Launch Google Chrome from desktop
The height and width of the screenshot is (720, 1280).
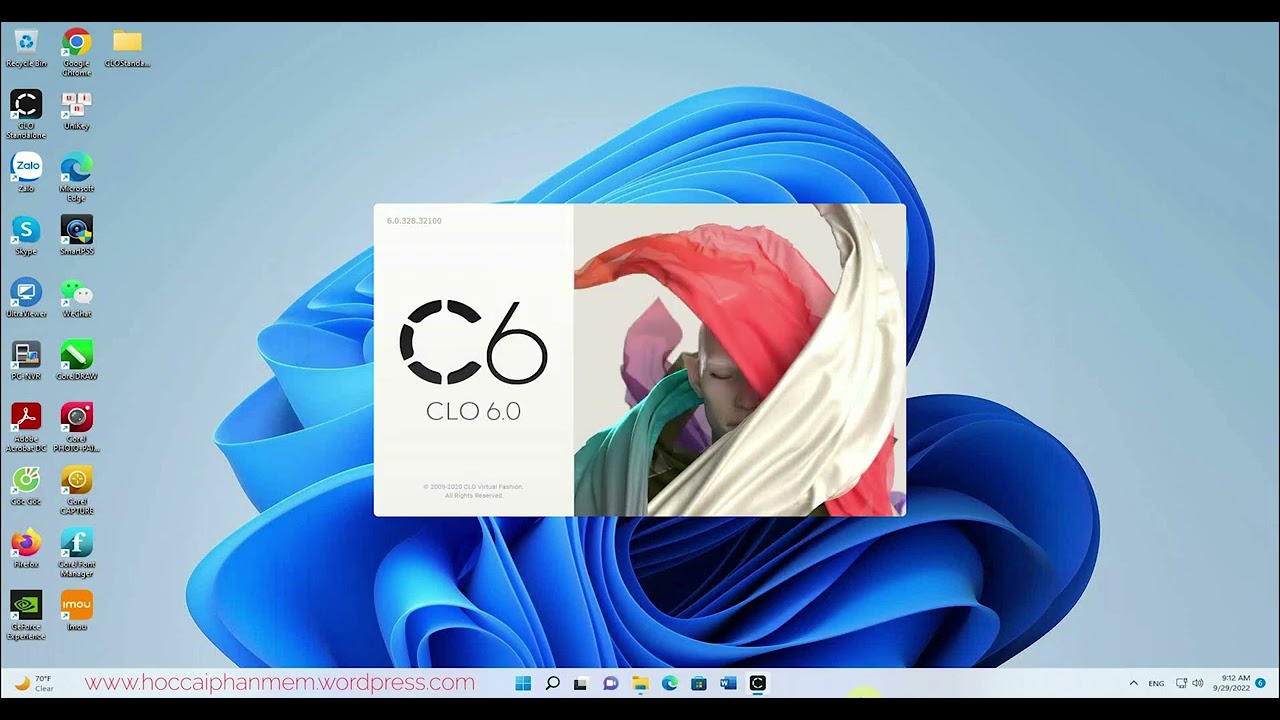coord(77,52)
